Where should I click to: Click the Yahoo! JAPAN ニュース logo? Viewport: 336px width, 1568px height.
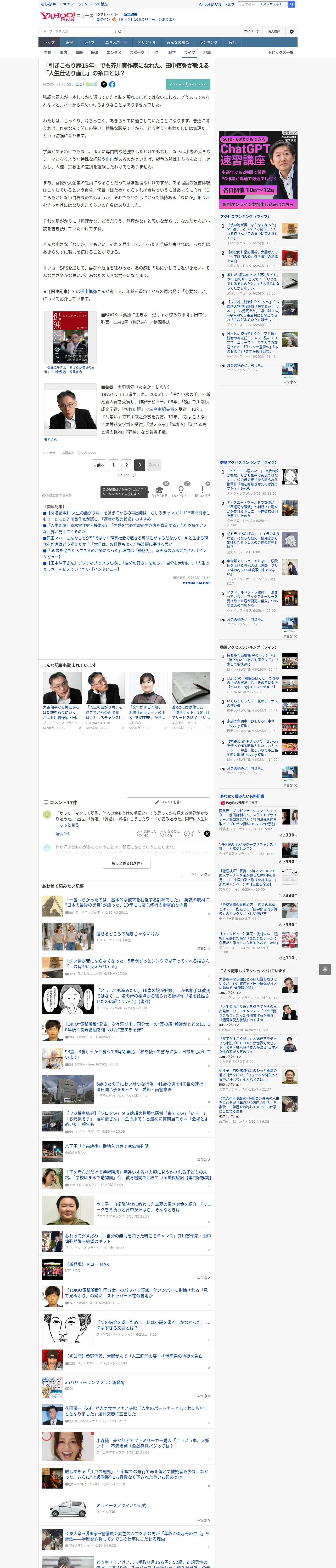(67, 16)
